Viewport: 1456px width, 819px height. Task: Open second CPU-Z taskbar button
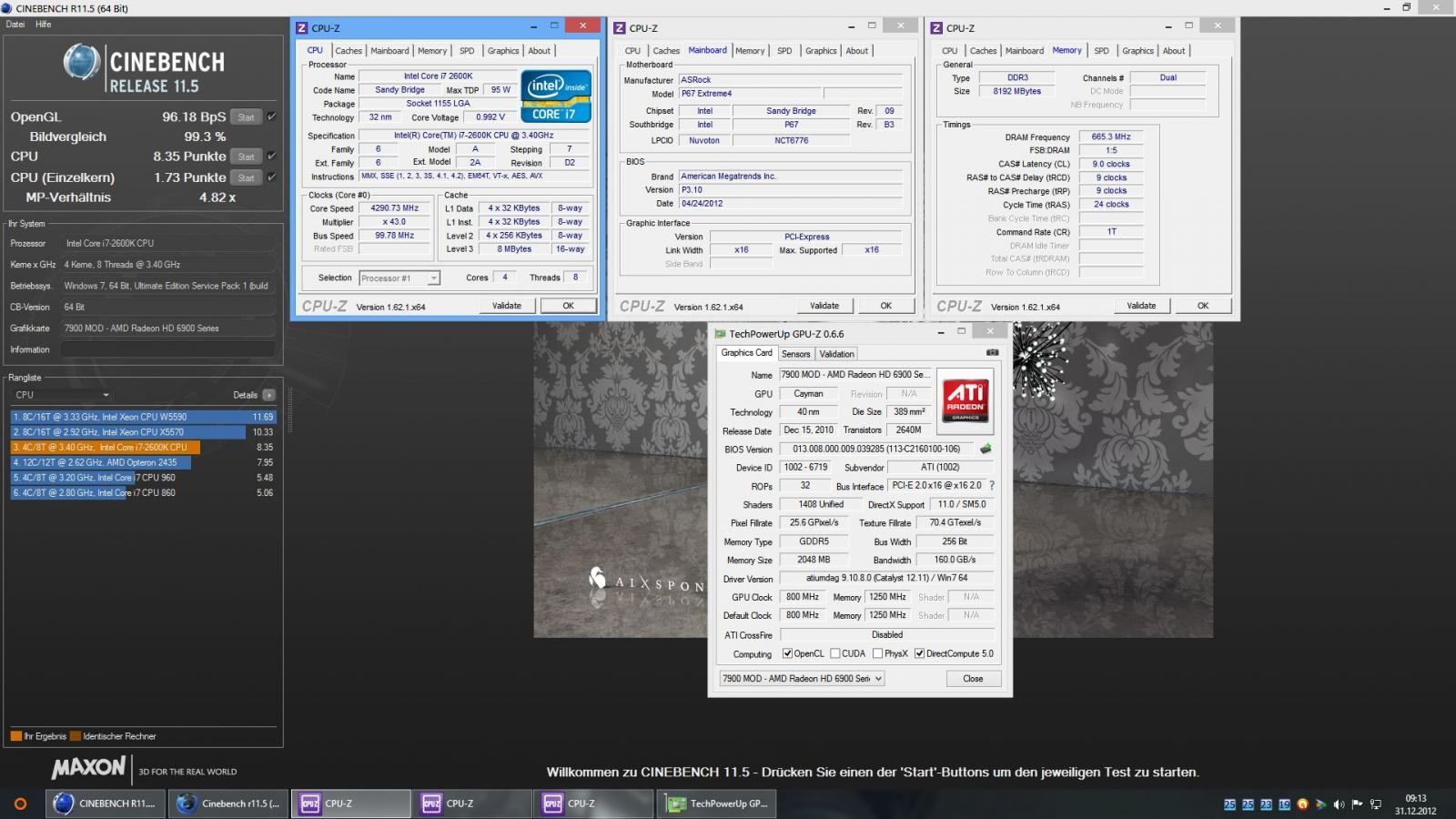point(473,804)
